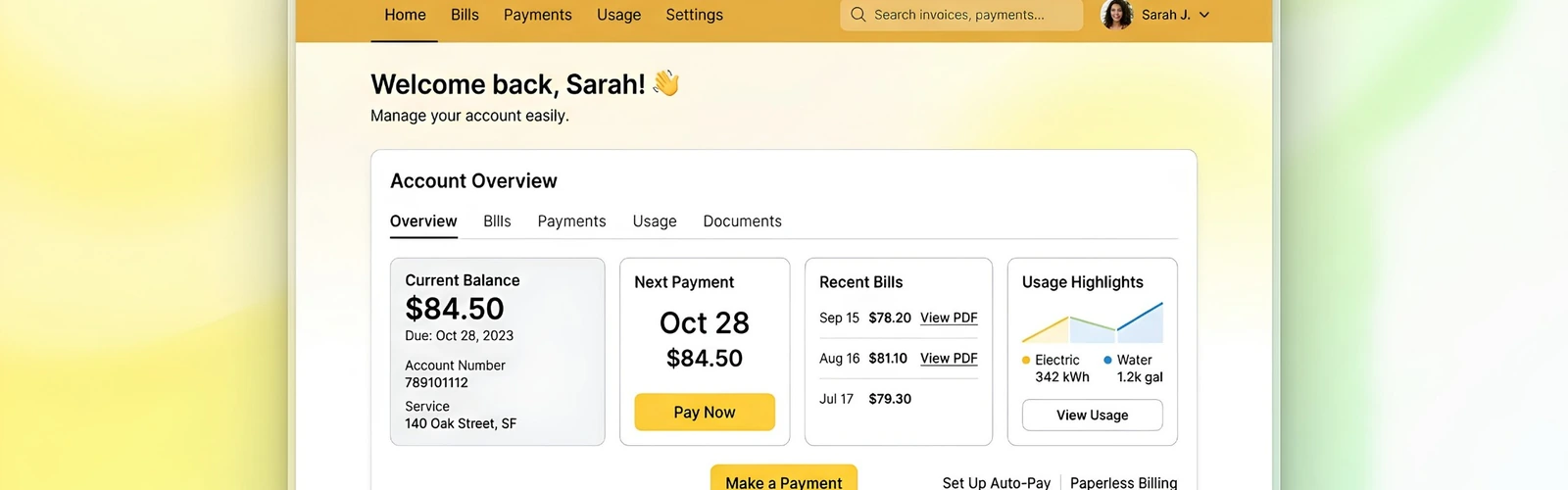Open Usage in top navigation
The image size is (1568, 490).
(618, 15)
